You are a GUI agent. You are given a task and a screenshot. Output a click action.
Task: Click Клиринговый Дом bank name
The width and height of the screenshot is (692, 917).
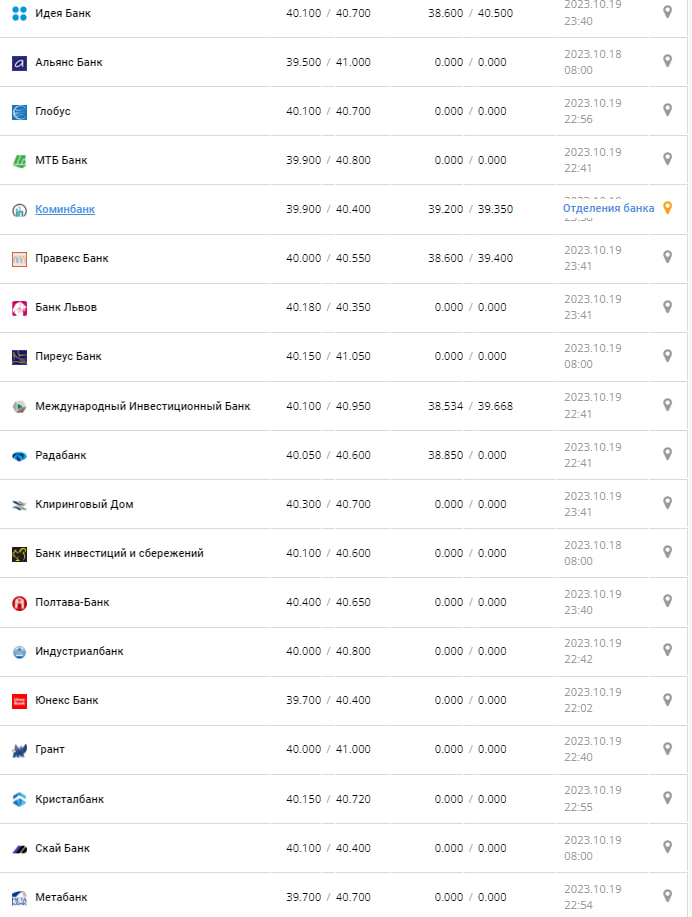84,504
